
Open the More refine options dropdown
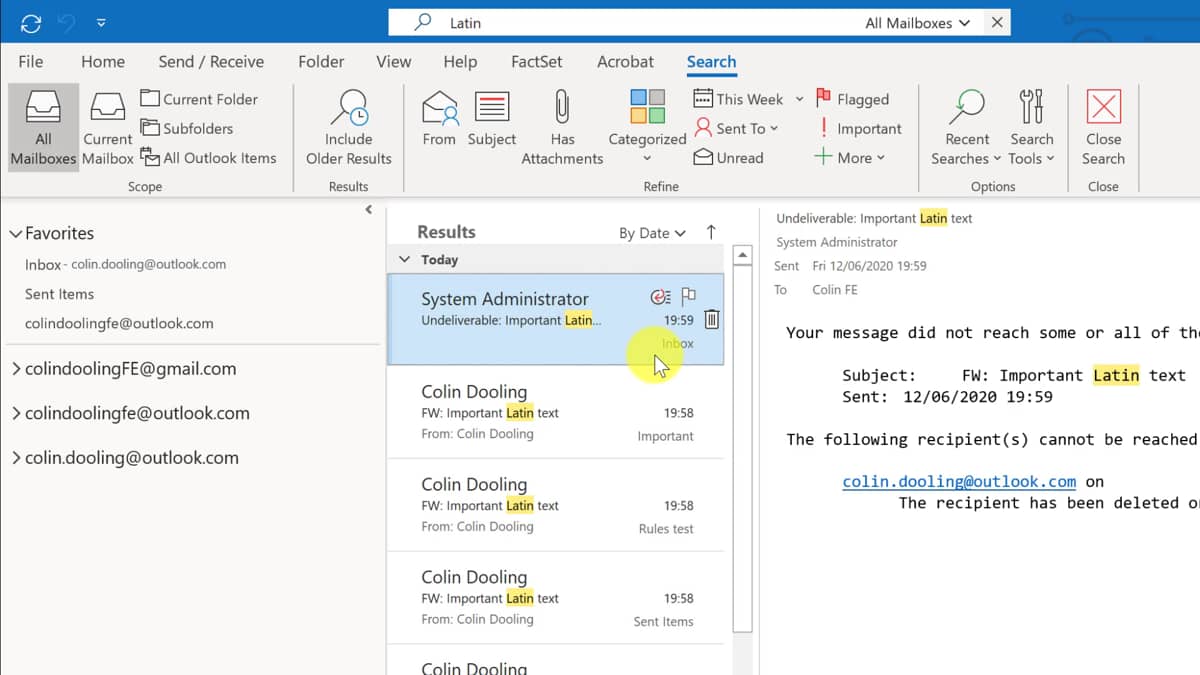(850, 157)
